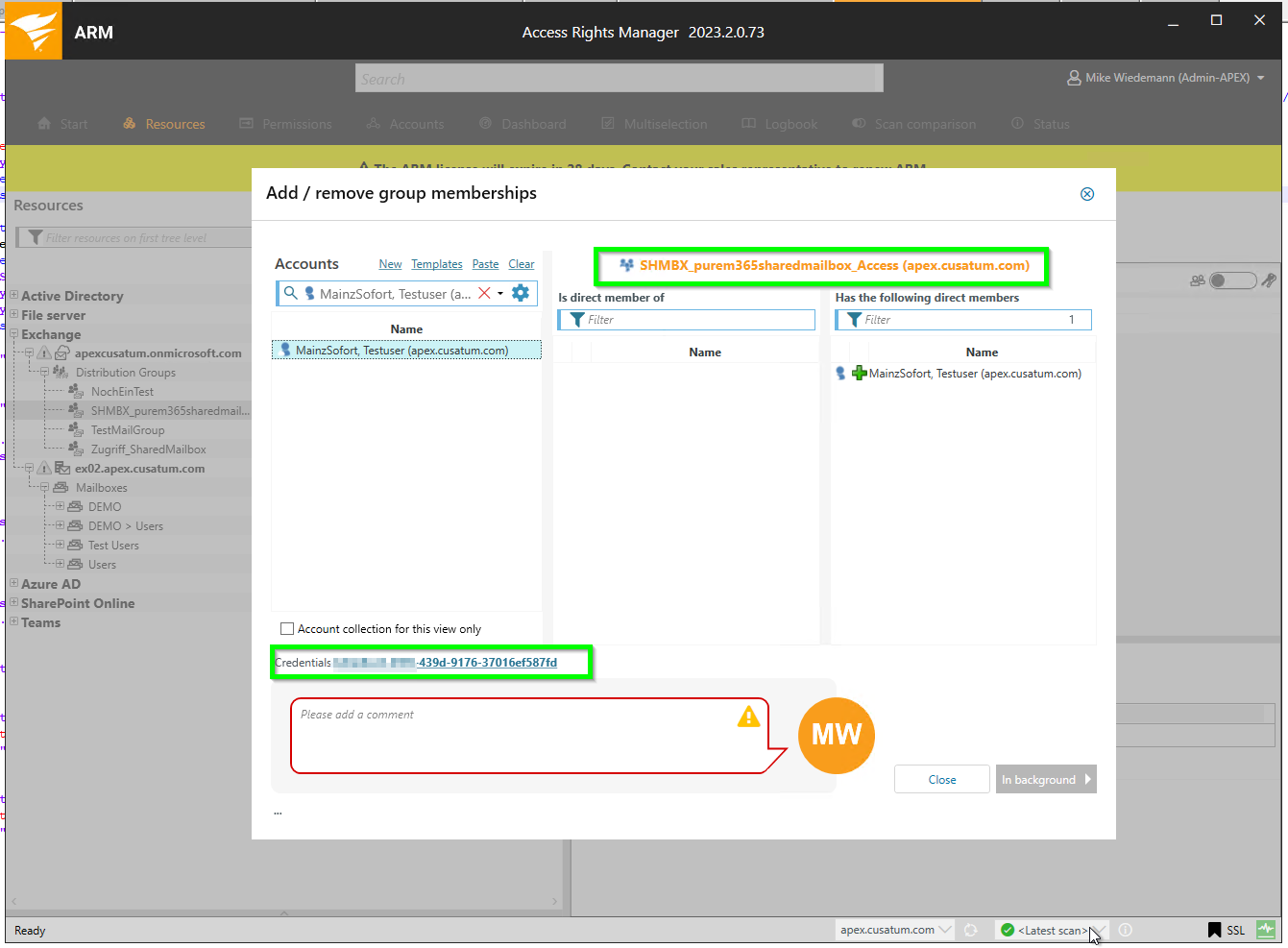1288x948 pixels.
Task: Toggle the group view switch
Action: pos(1233,280)
